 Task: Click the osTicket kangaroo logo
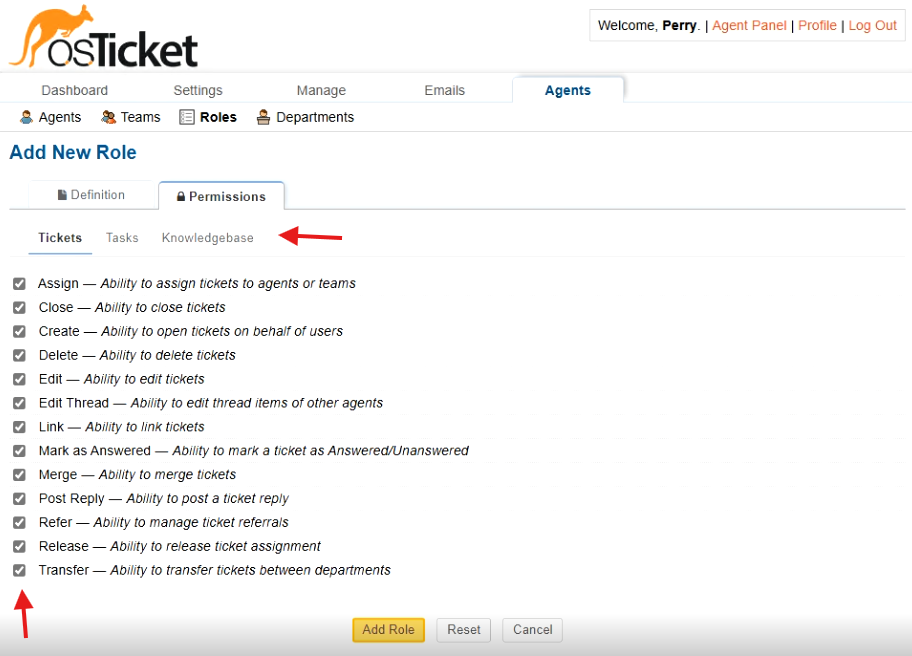coord(104,36)
